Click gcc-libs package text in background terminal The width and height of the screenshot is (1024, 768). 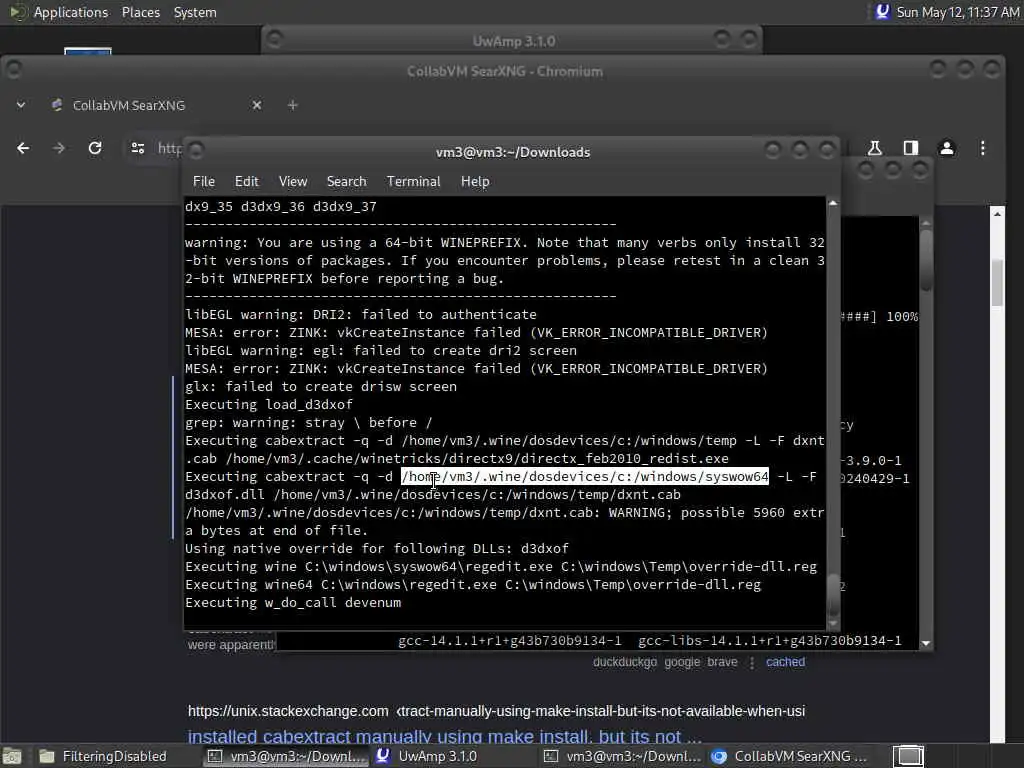(769, 641)
